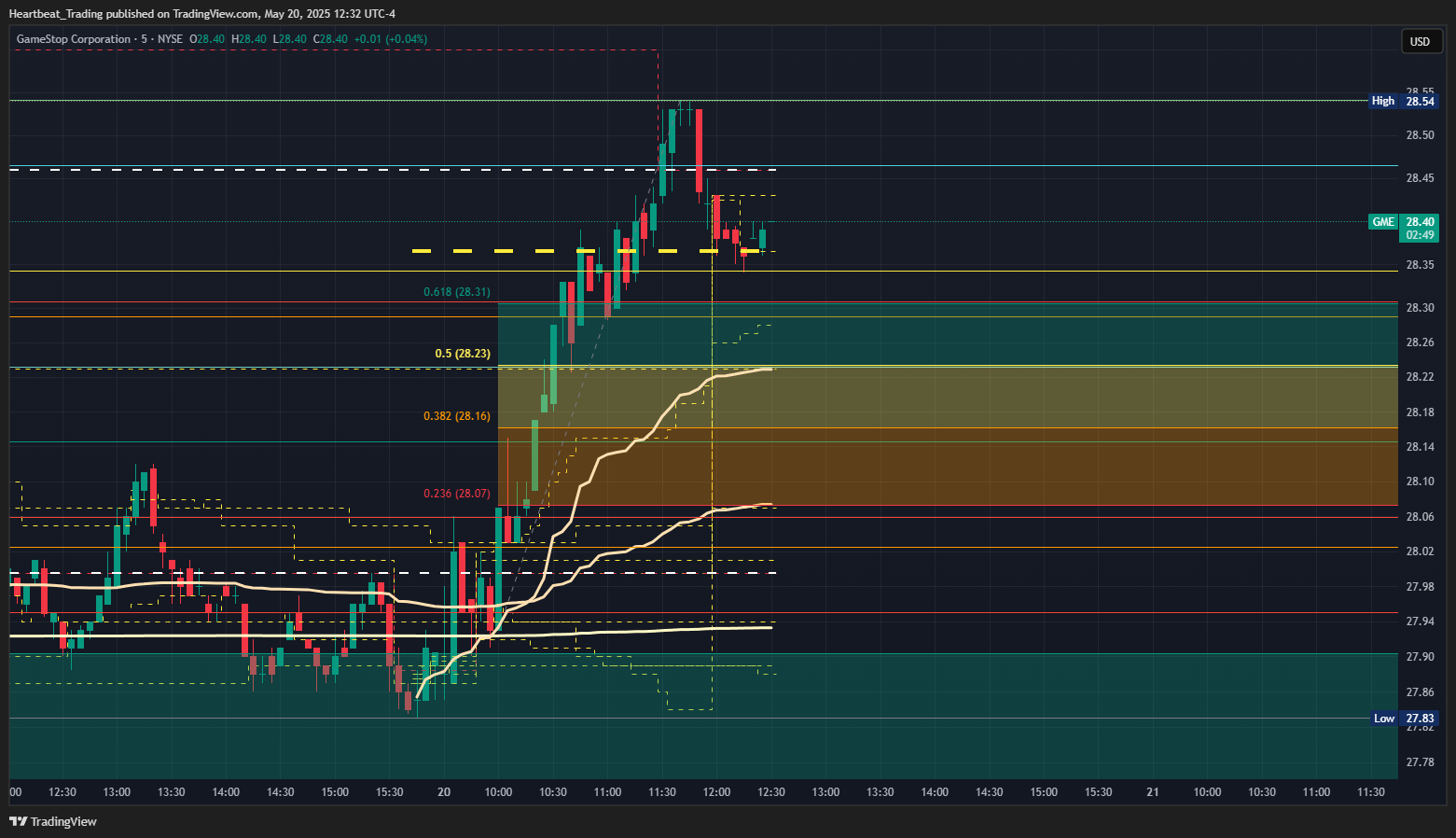Click the 28.26 price axis label
The image size is (1456, 838).
point(1420,342)
